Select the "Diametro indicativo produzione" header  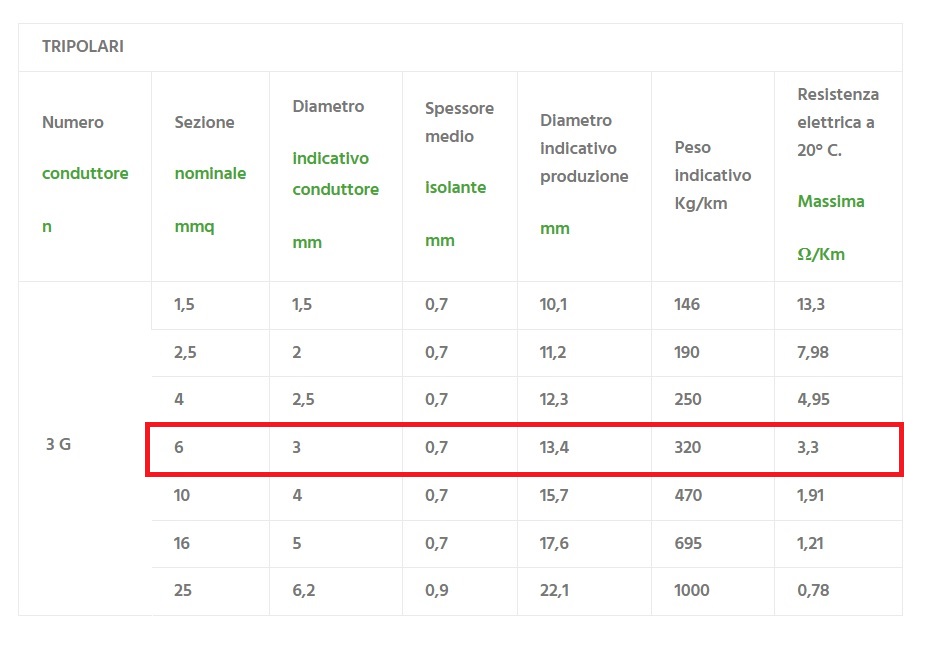[x=584, y=174]
